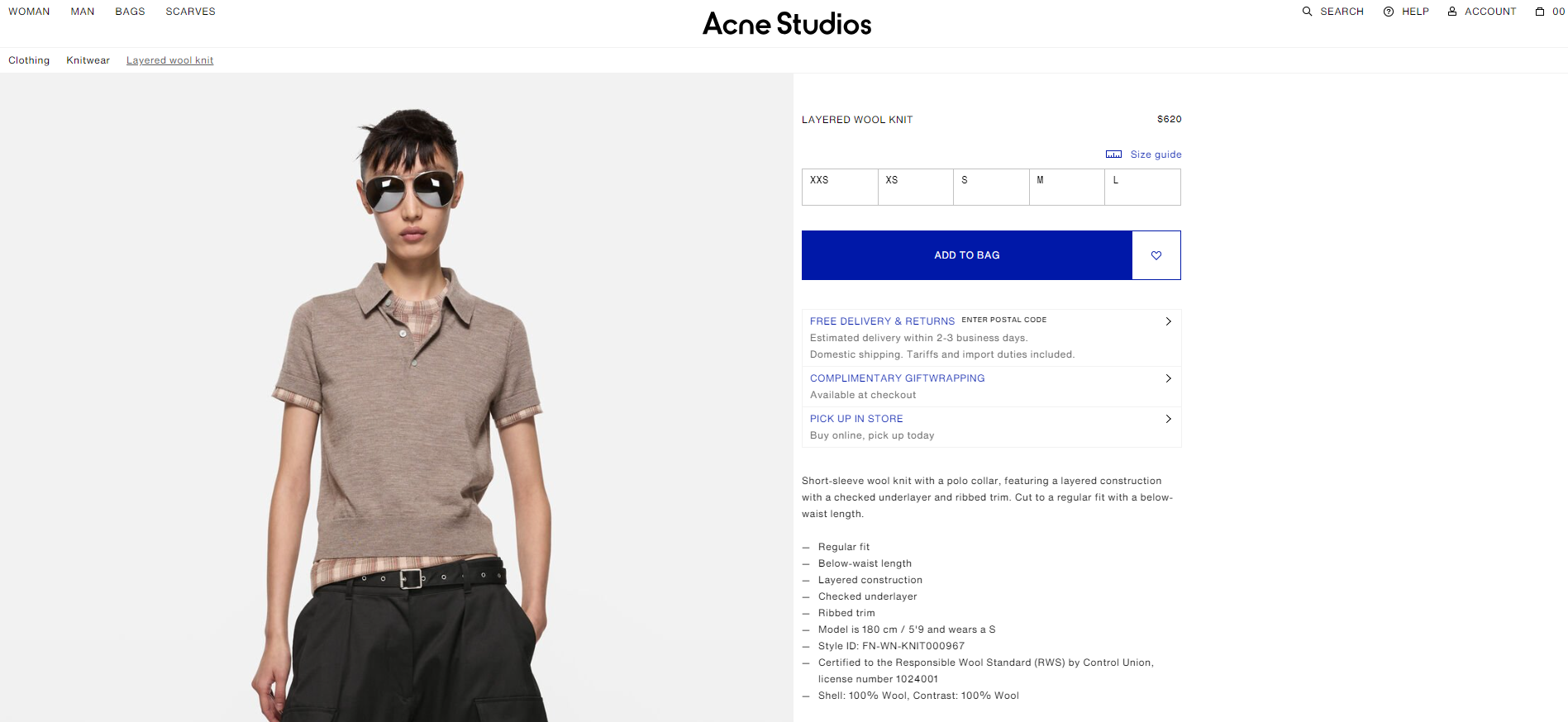Open the Size guide link
Screen dimensions: 1568x722
[1156, 154]
